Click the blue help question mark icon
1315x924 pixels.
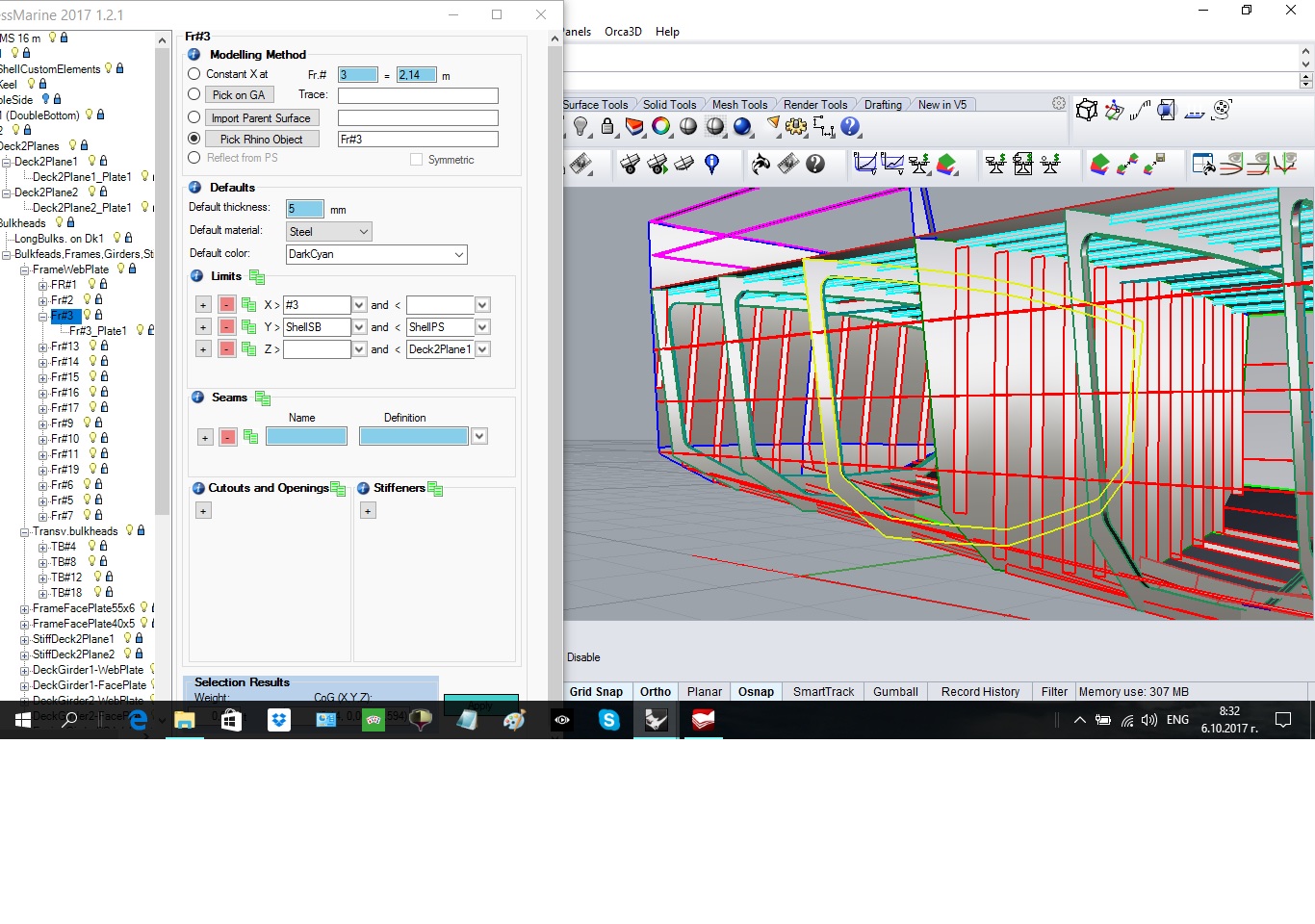pyautogui.click(x=850, y=126)
